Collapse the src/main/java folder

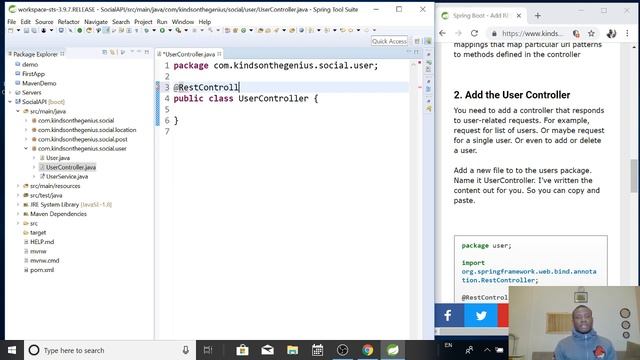point(18,111)
